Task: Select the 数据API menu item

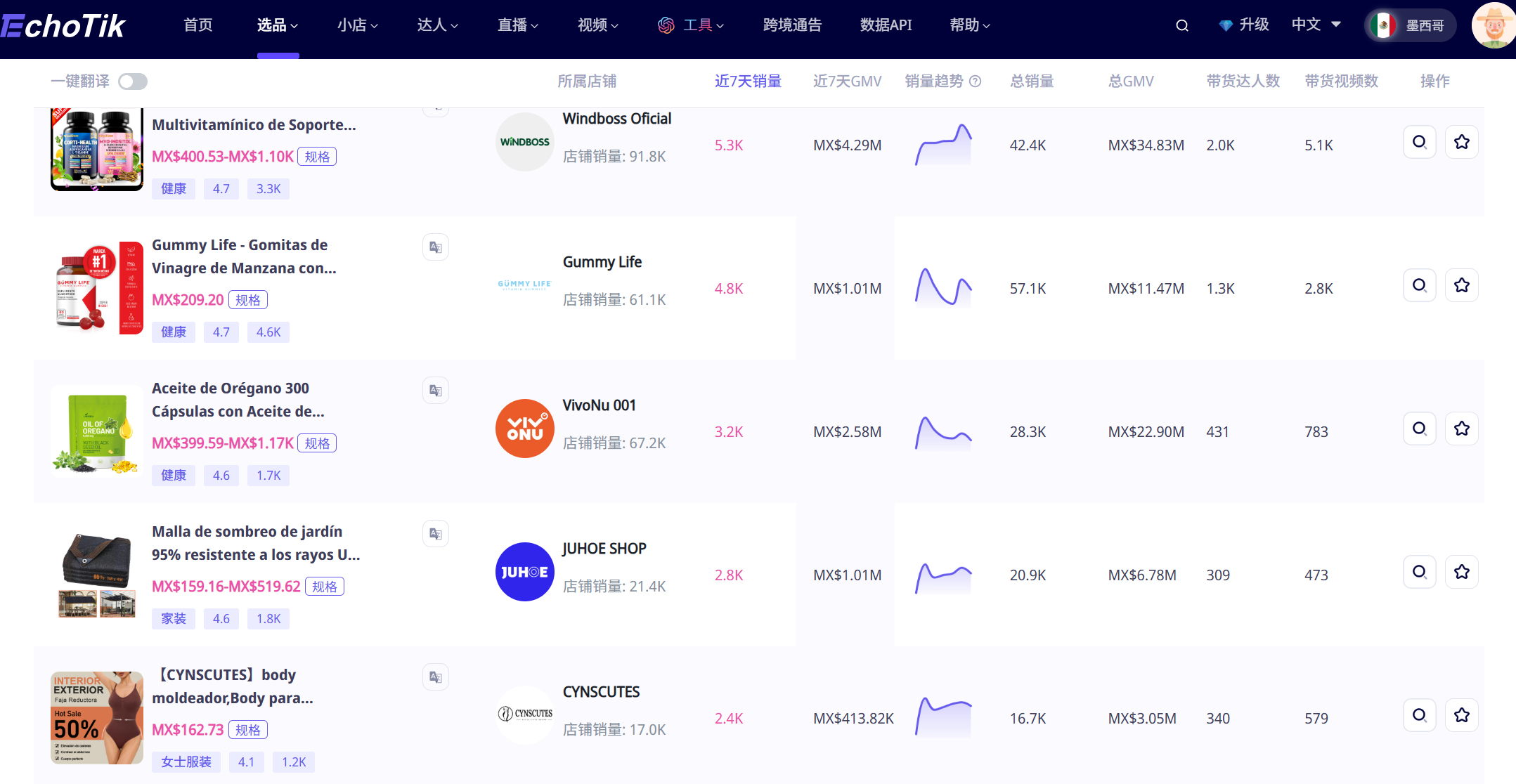Action: point(886,25)
